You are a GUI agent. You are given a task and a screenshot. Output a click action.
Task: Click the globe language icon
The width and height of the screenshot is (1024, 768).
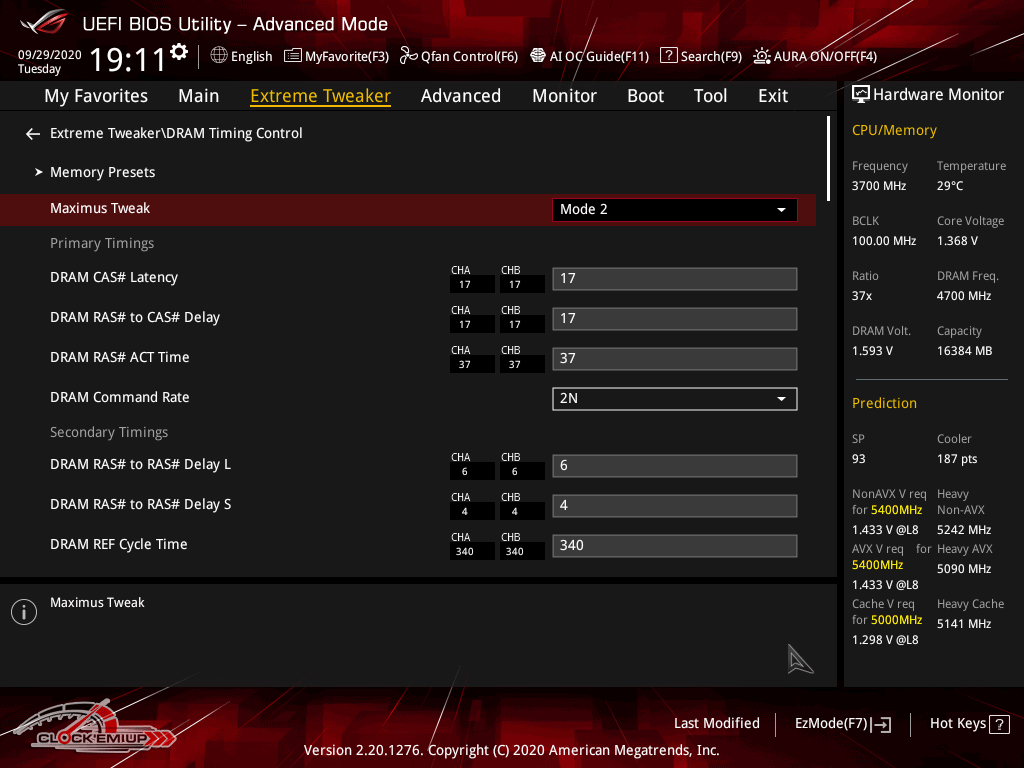(x=219, y=56)
